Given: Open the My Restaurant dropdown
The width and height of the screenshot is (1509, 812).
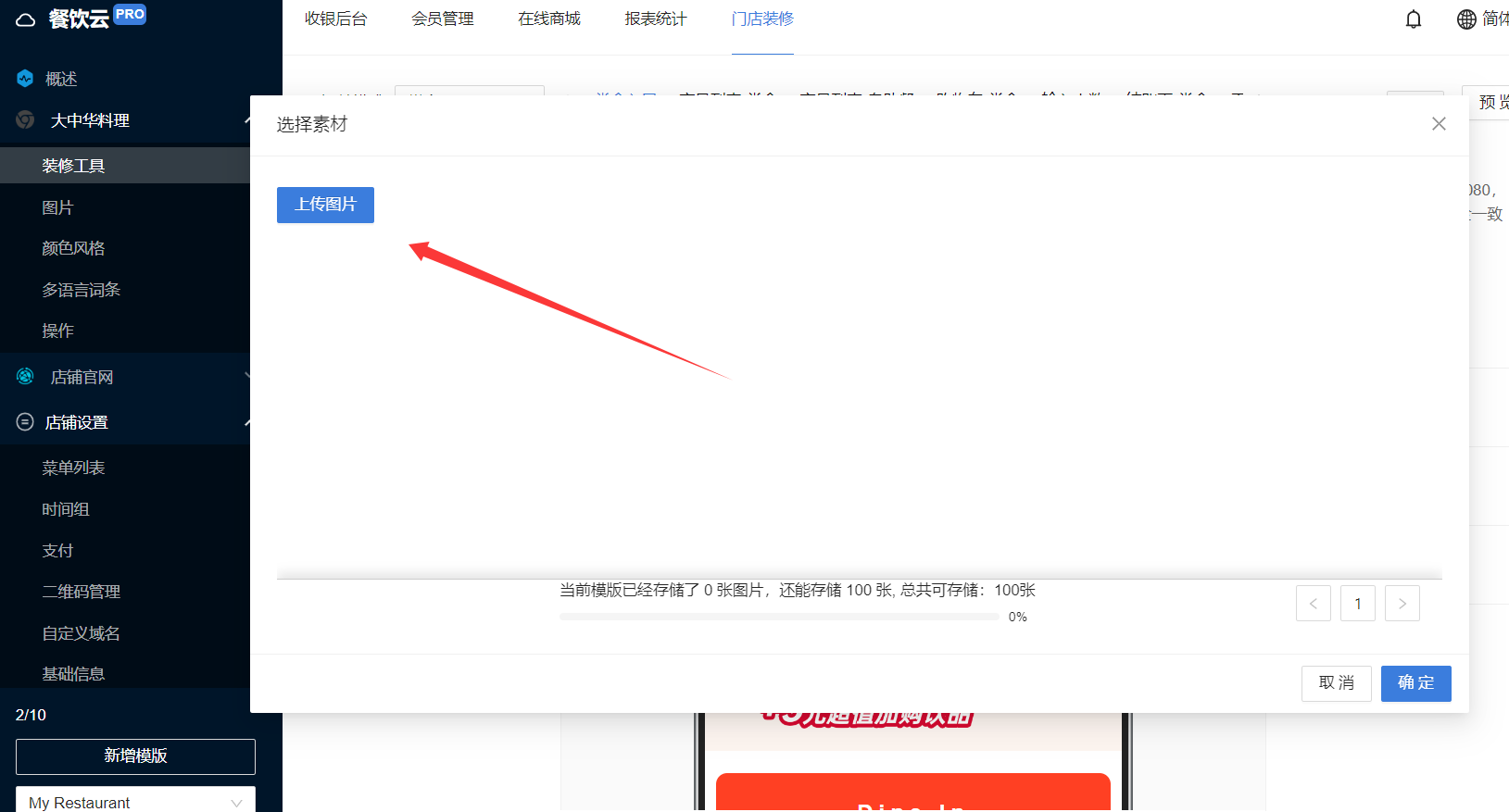Looking at the screenshot, I should click(x=135, y=801).
